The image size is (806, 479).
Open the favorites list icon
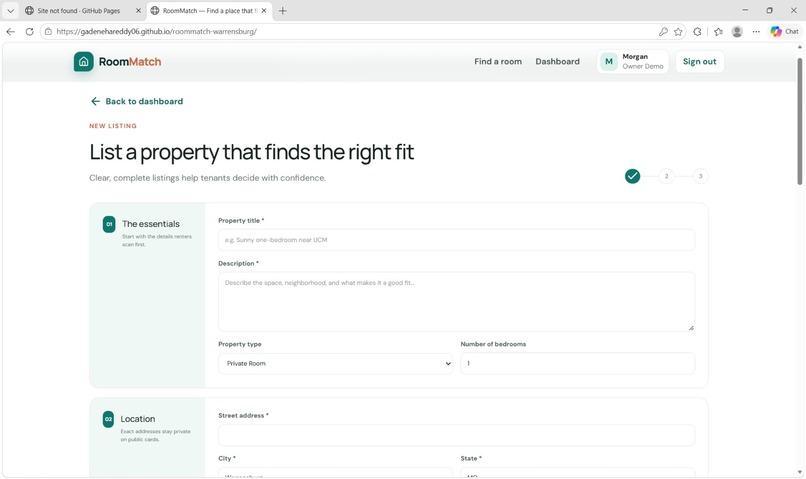[x=718, y=31]
